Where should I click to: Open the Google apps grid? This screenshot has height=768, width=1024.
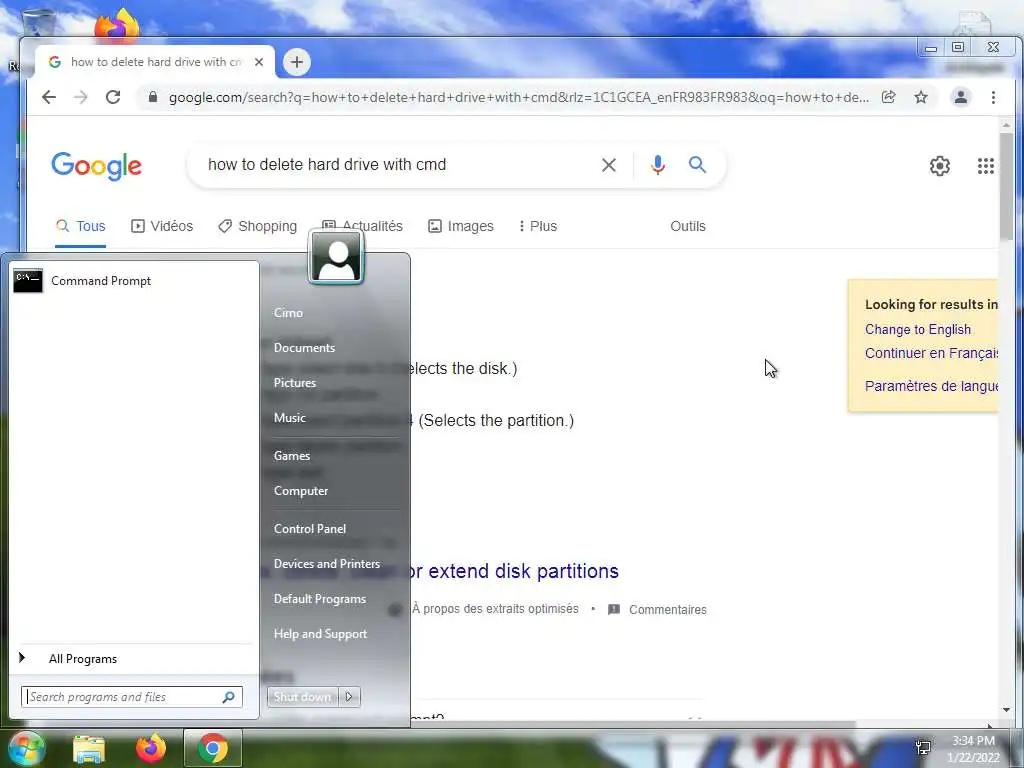pos(985,166)
